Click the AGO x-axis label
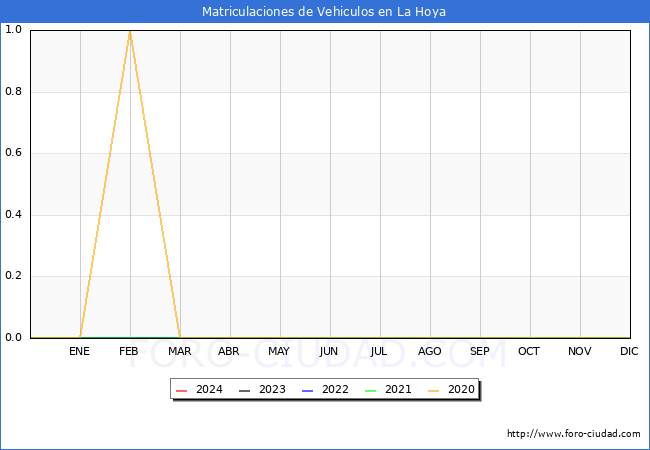This screenshot has width=650, height=450. click(430, 352)
